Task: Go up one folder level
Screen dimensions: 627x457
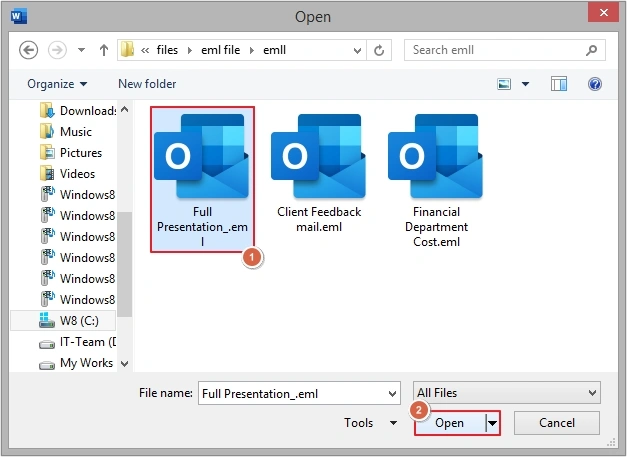Action: click(104, 50)
